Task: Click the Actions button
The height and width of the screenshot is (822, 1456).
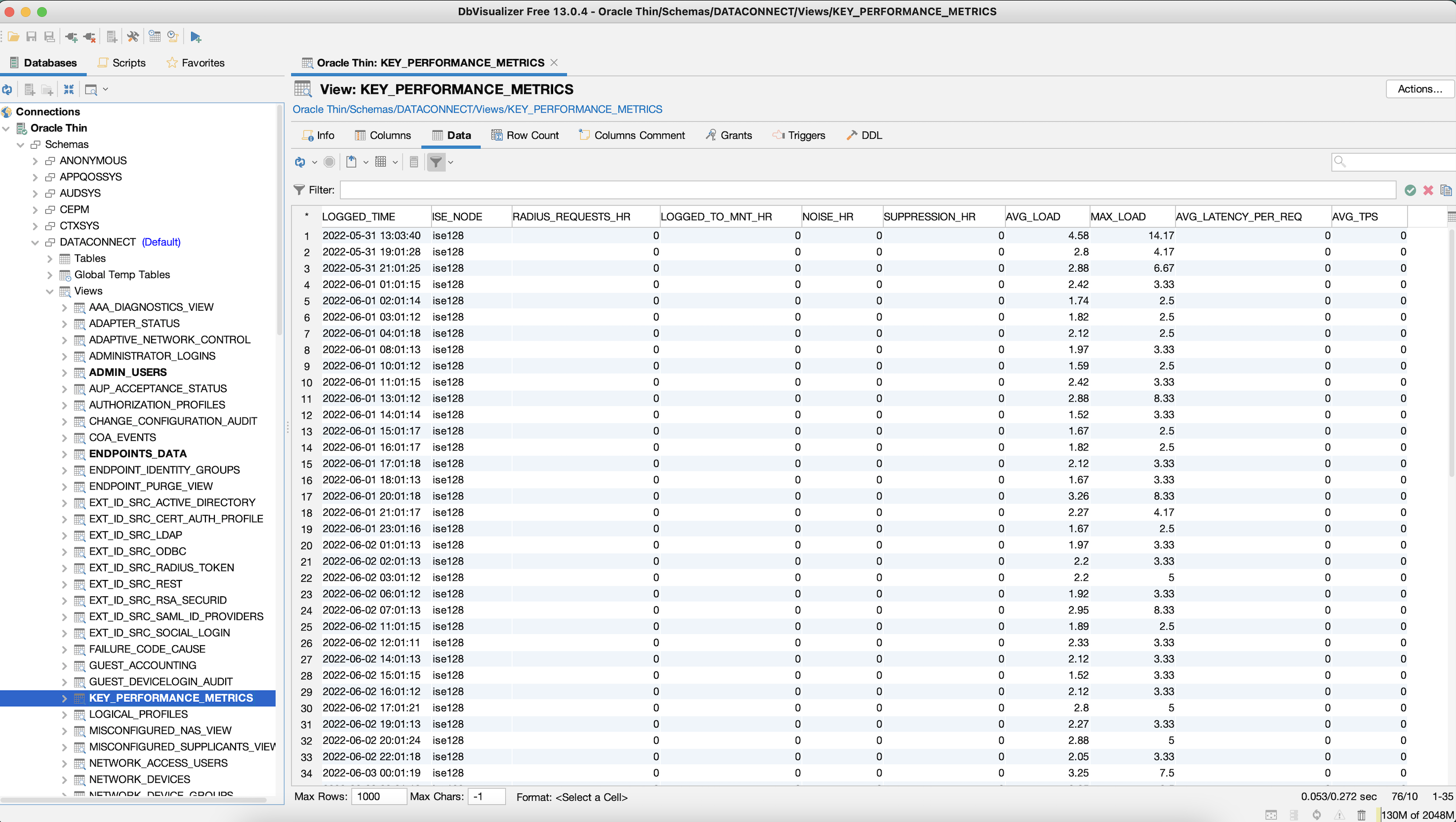Action: [1420, 89]
